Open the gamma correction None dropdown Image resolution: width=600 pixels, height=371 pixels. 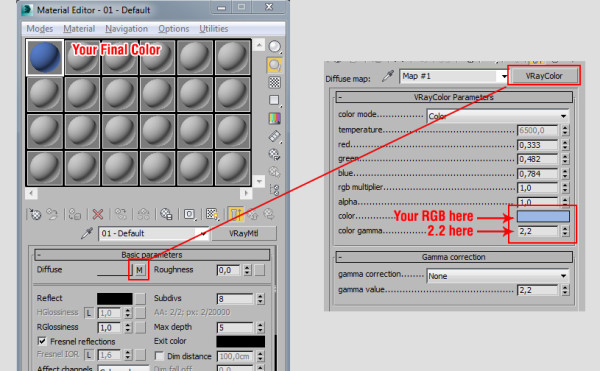click(497, 276)
